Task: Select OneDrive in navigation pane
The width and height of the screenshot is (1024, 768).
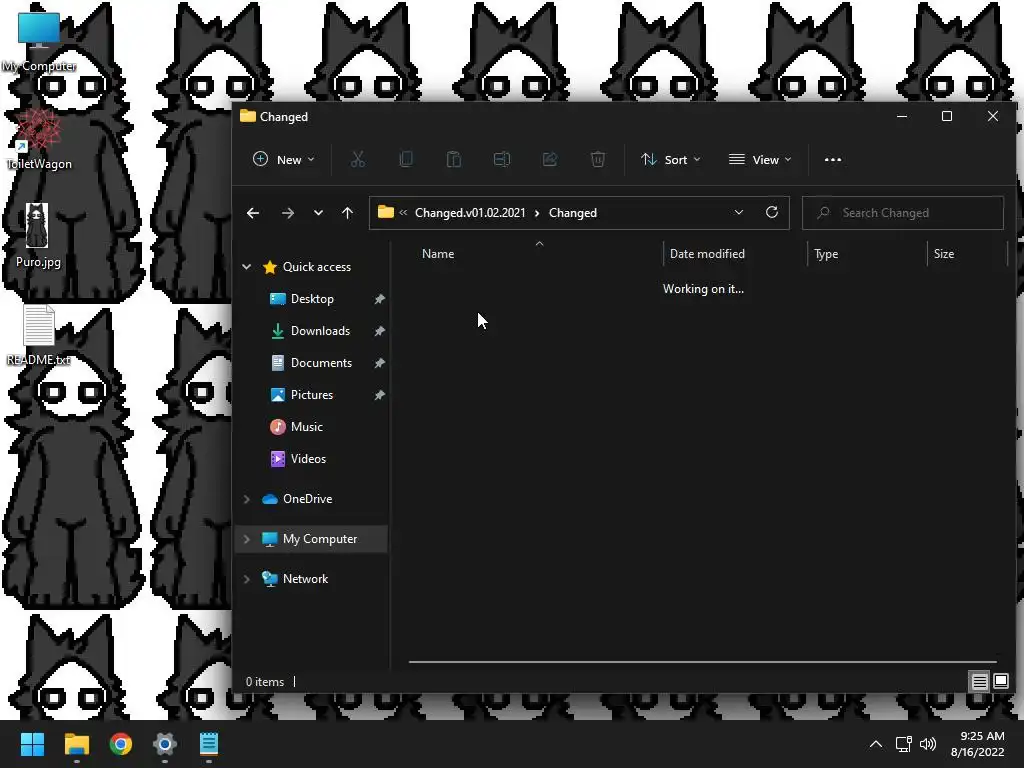Action: point(308,499)
